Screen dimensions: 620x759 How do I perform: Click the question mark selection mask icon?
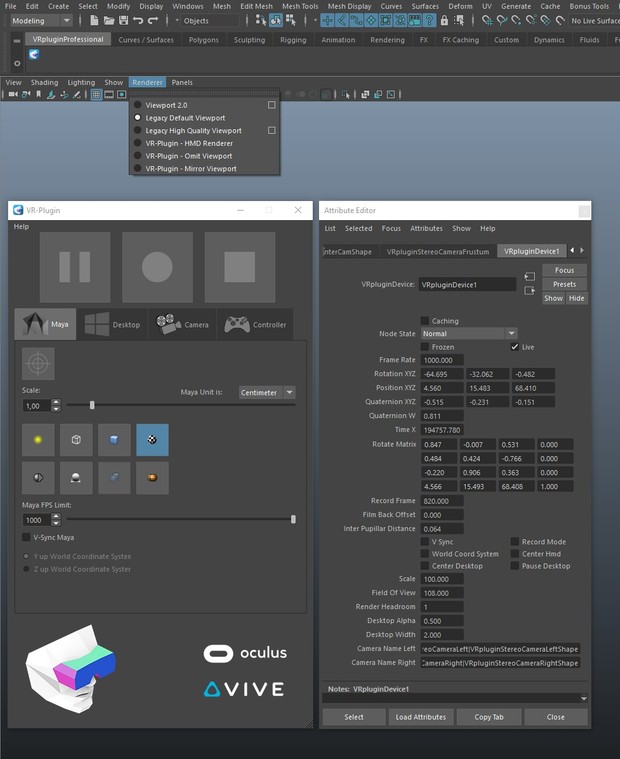point(429,20)
